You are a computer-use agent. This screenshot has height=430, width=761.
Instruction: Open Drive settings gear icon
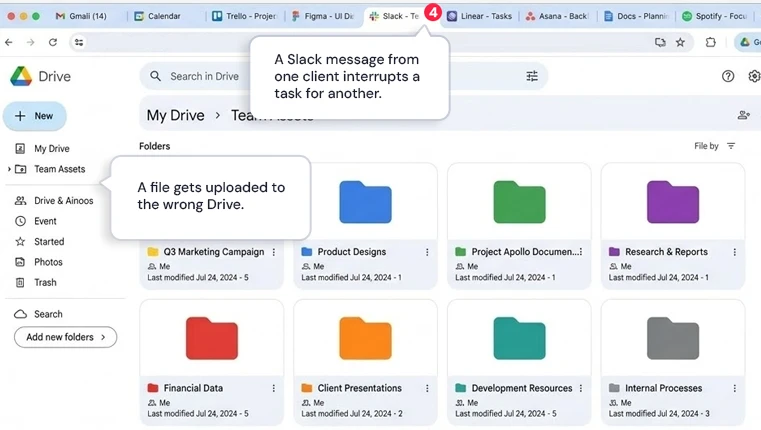[754, 76]
